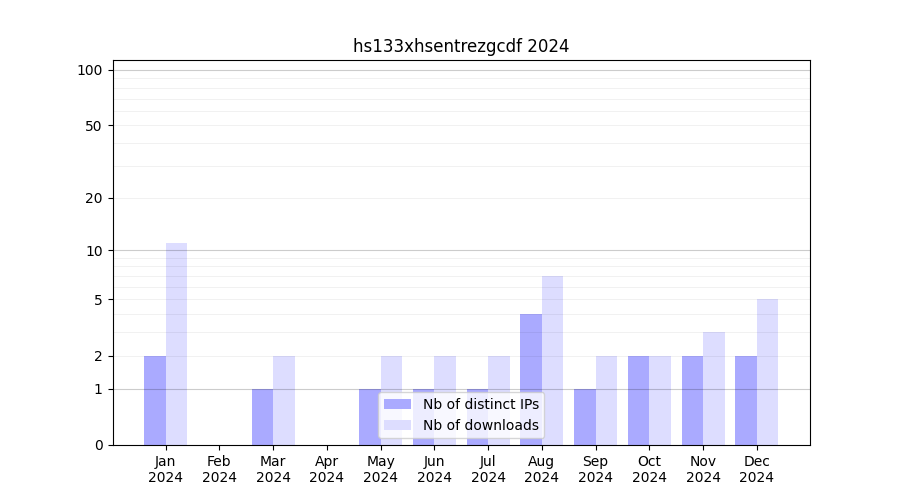This screenshot has width=900, height=500.
Task: Click the Nb of distinct IPs legend swatch
Action: coord(397,404)
